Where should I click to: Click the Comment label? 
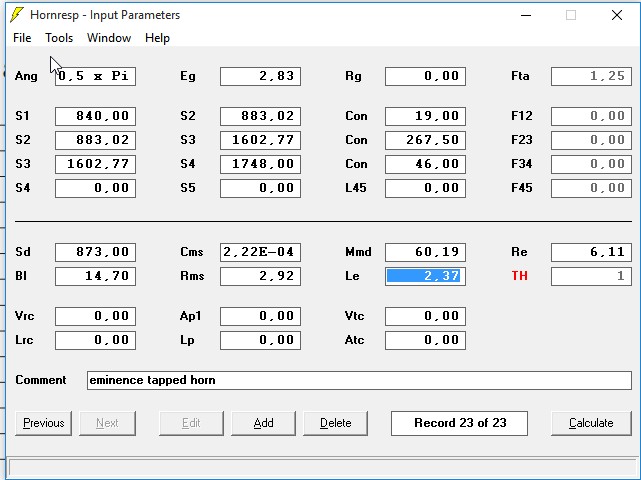coord(40,380)
